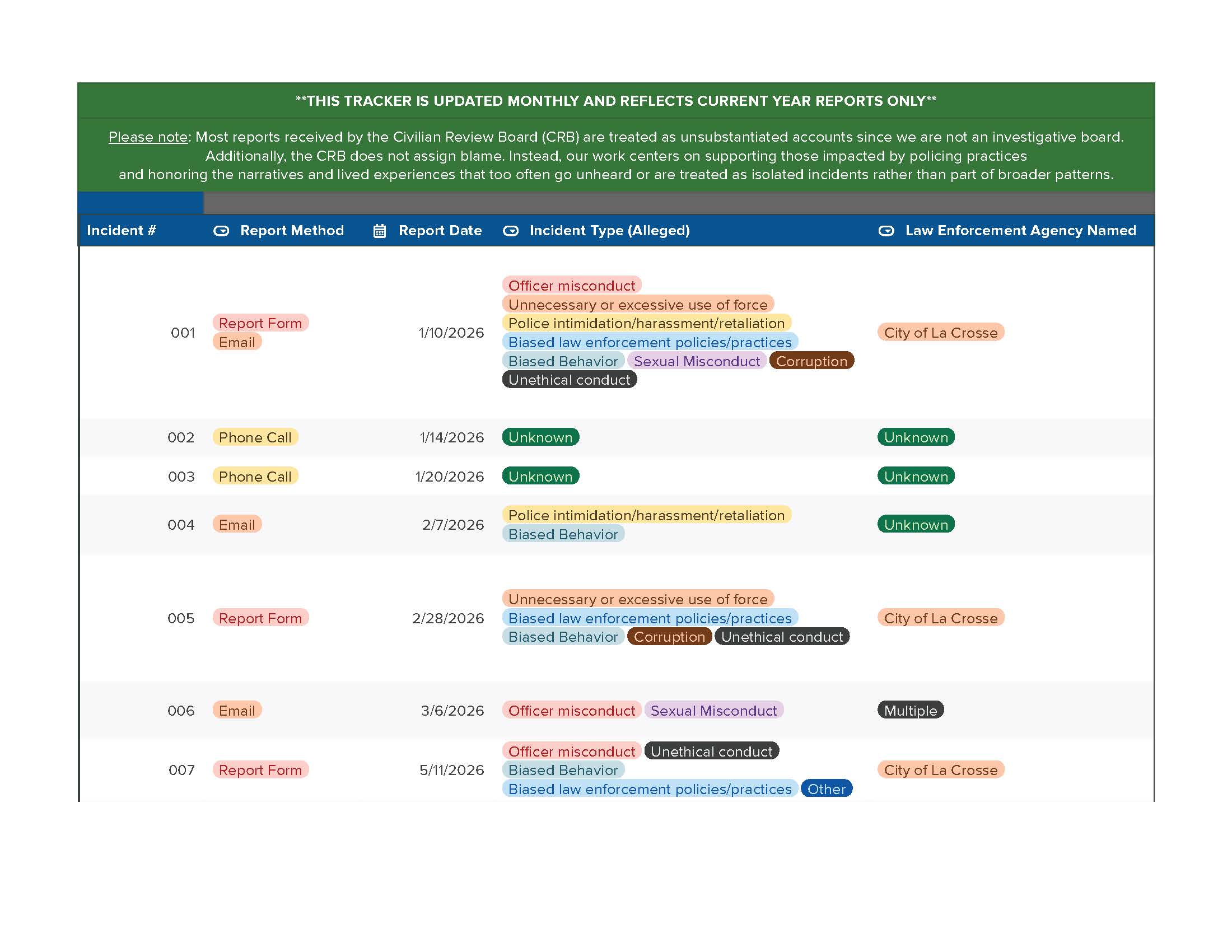Select the Incident Type (Alleged) header label

click(610, 230)
